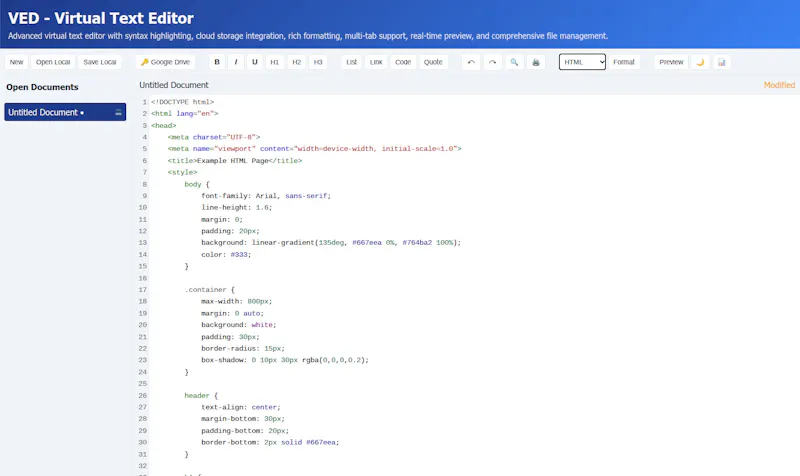Click the <head> tag line
Viewport: 800px width, 476px height.
click(164, 126)
